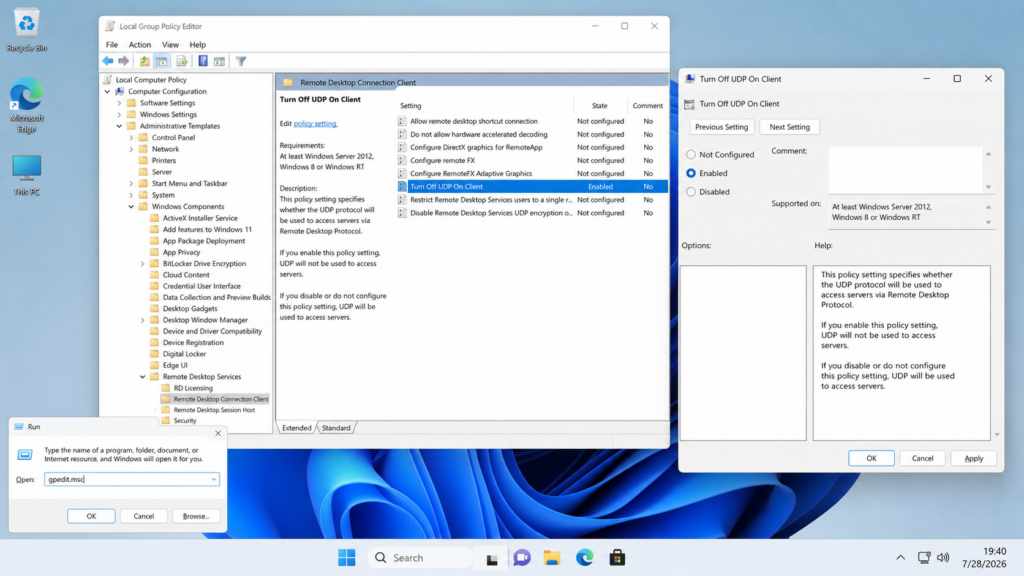The image size is (1024, 576).
Task: Click the Computer Configuration node icon
Action: pos(120,91)
